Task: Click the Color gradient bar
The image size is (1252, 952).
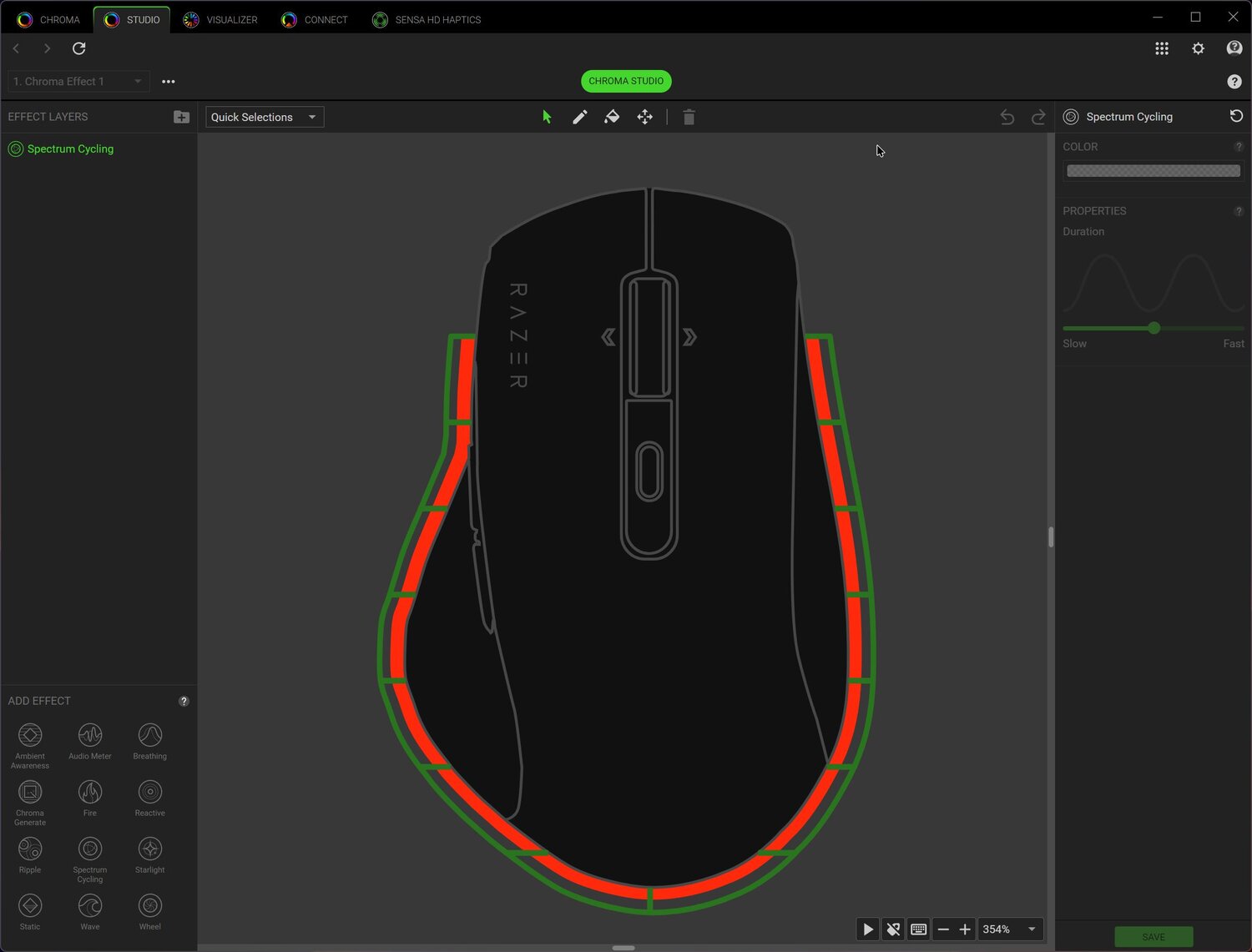Action: 1154,171
